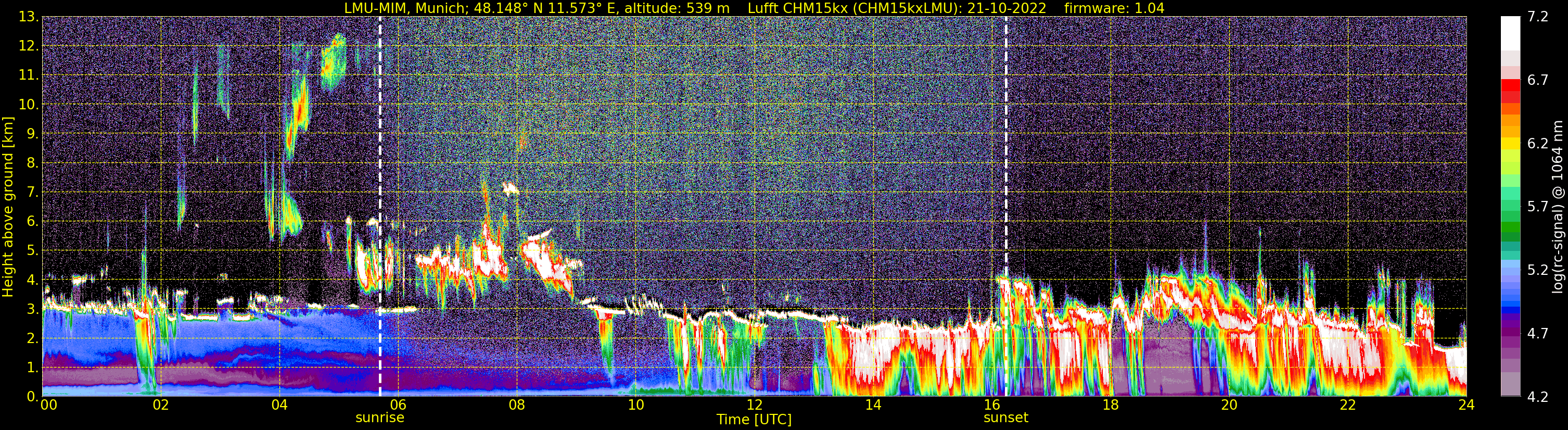Click the height axis tick '6.'
1568x430 pixels.
tap(32, 222)
